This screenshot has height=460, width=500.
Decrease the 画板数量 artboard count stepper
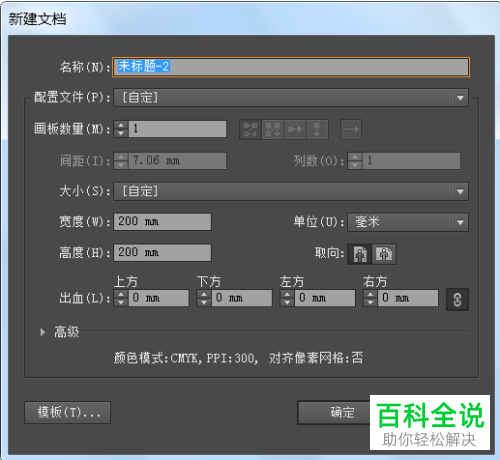[121, 133]
